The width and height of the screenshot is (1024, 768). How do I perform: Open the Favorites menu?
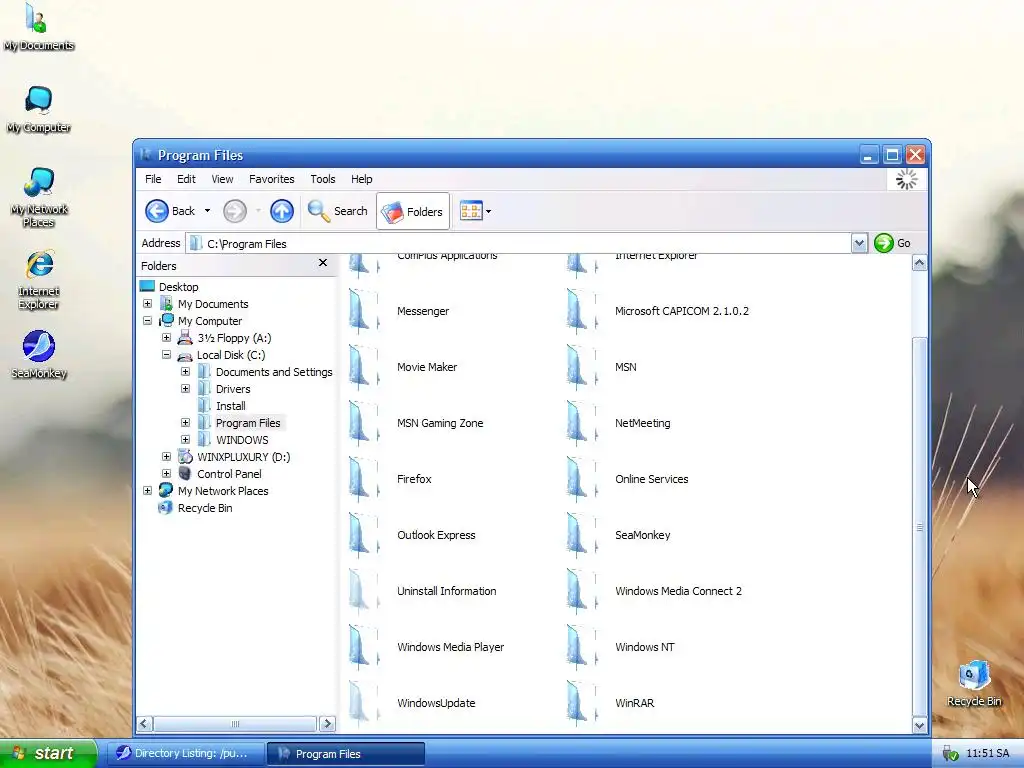click(272, 179)
